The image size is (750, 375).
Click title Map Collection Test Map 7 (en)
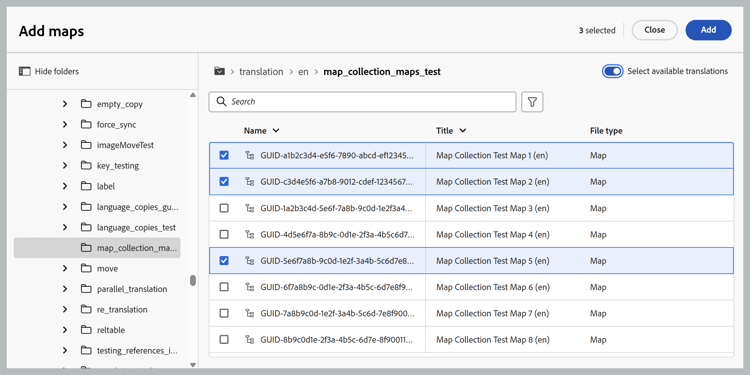click(x=493, y=313)
